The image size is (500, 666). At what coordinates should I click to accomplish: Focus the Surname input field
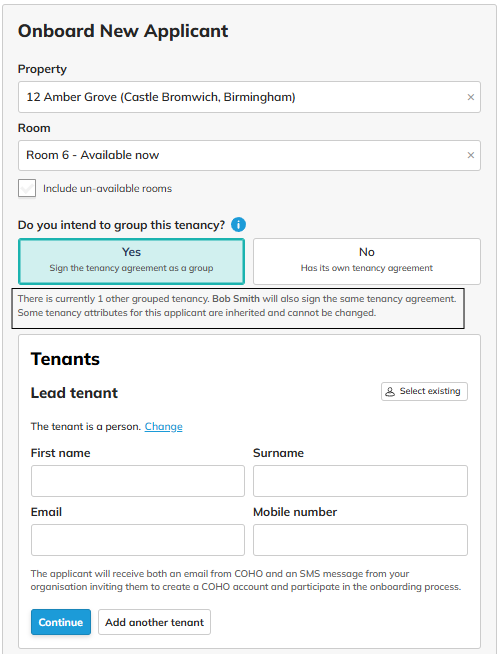(360, 481)
